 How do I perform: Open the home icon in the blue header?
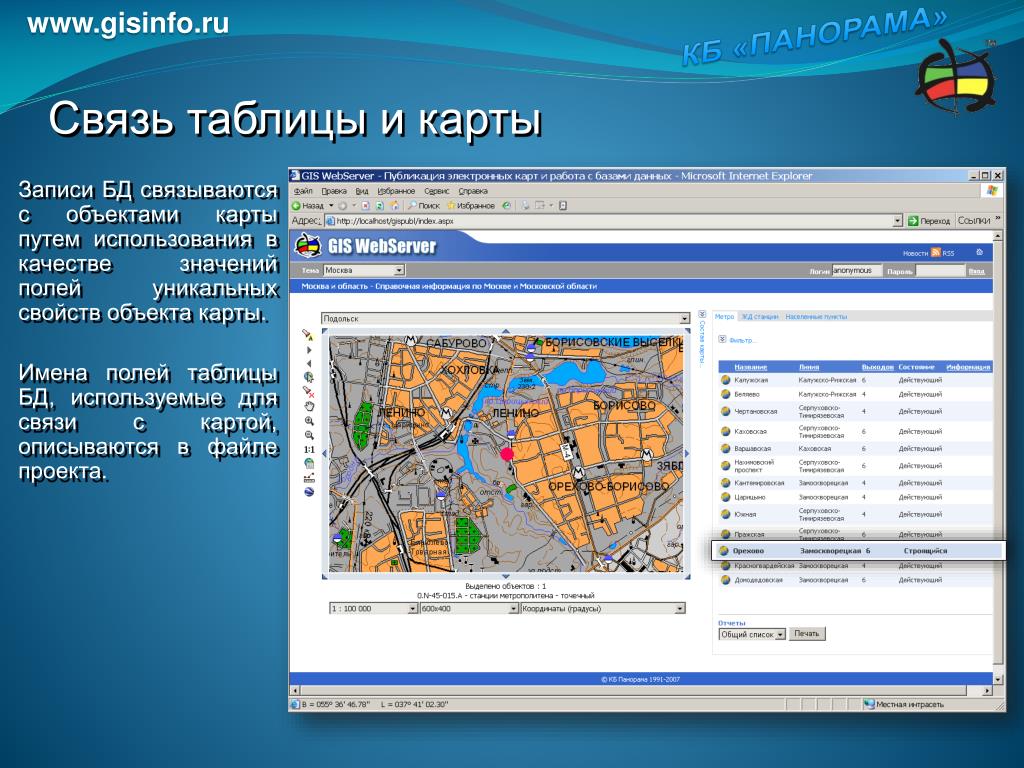(978, 252)
